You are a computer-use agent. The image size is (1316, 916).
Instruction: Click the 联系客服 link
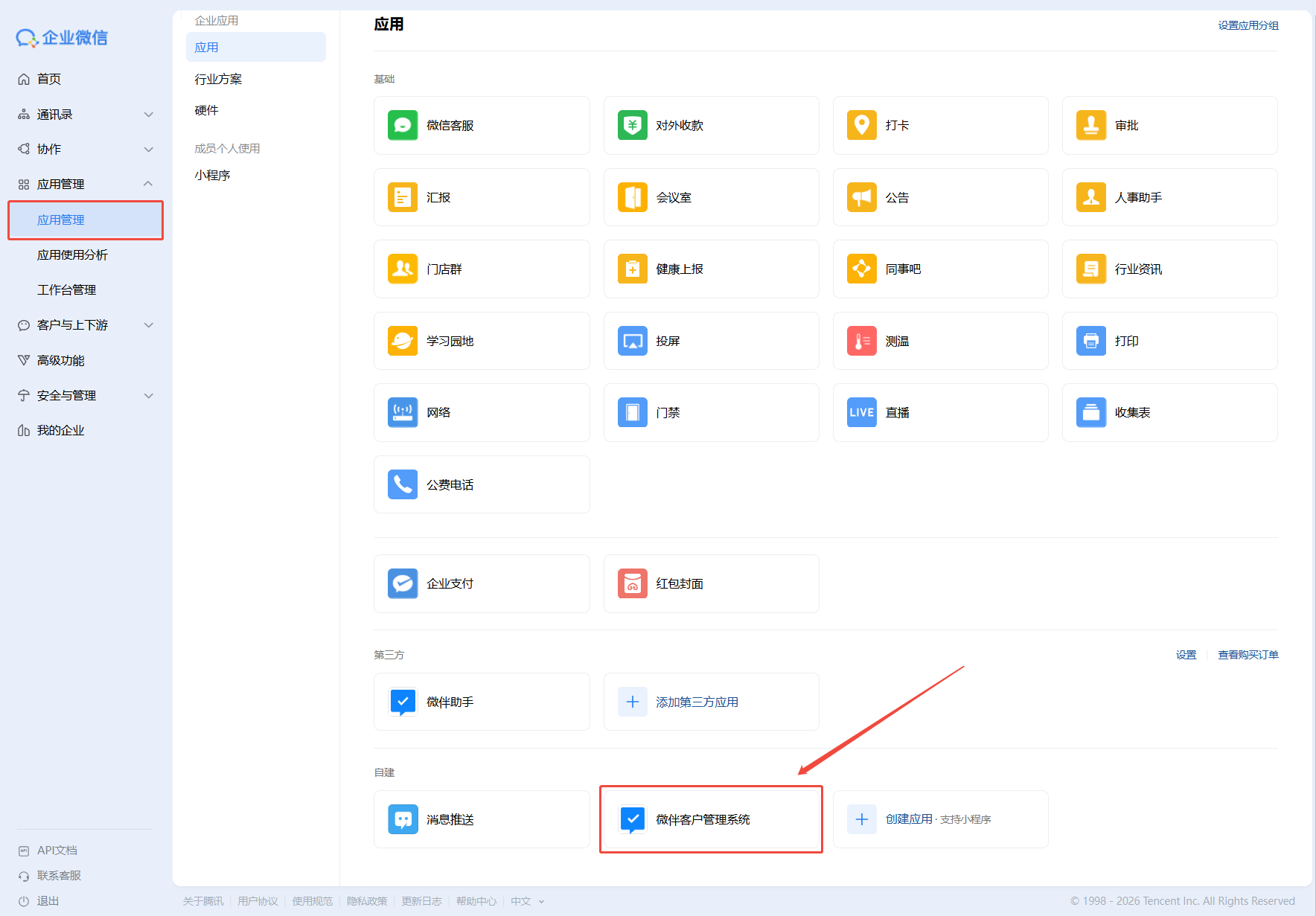59,876
